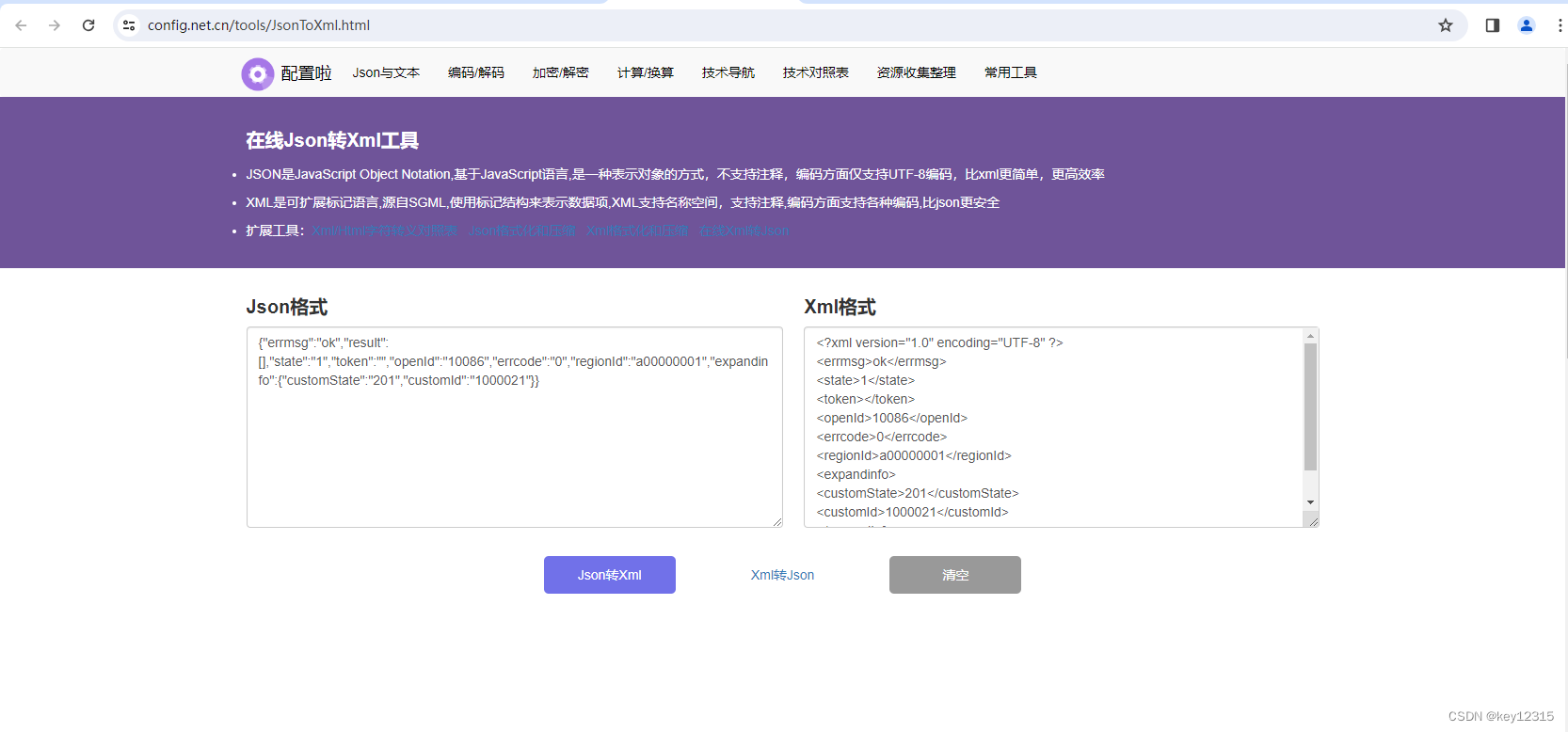1568x732 pixels.
Task: Click the Json text area resize handle
Action: (777, 522)
